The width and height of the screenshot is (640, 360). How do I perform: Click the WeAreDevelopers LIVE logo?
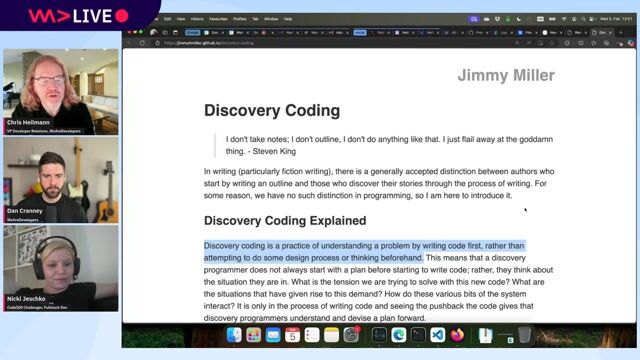pos(78,16)
